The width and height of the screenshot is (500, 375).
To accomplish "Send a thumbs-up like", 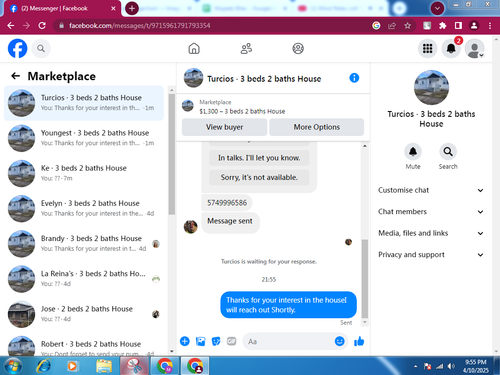I will click(x=359, y=341).
